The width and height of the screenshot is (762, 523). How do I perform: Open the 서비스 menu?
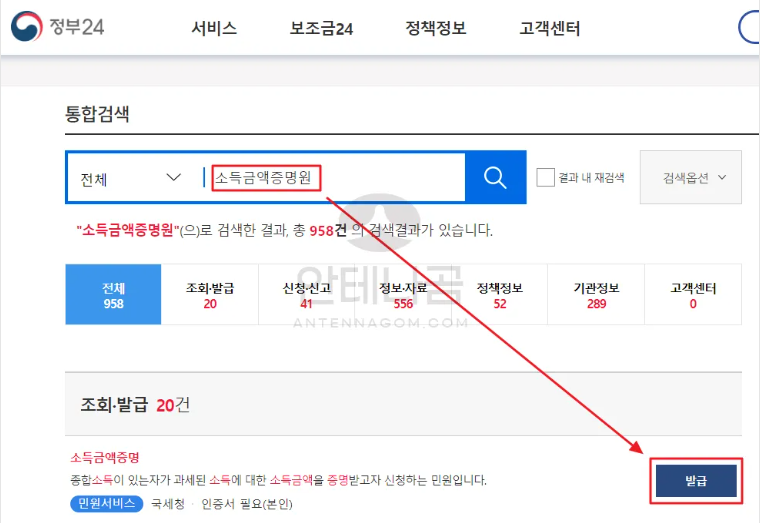pyautogui.click(x=214, y=28)
